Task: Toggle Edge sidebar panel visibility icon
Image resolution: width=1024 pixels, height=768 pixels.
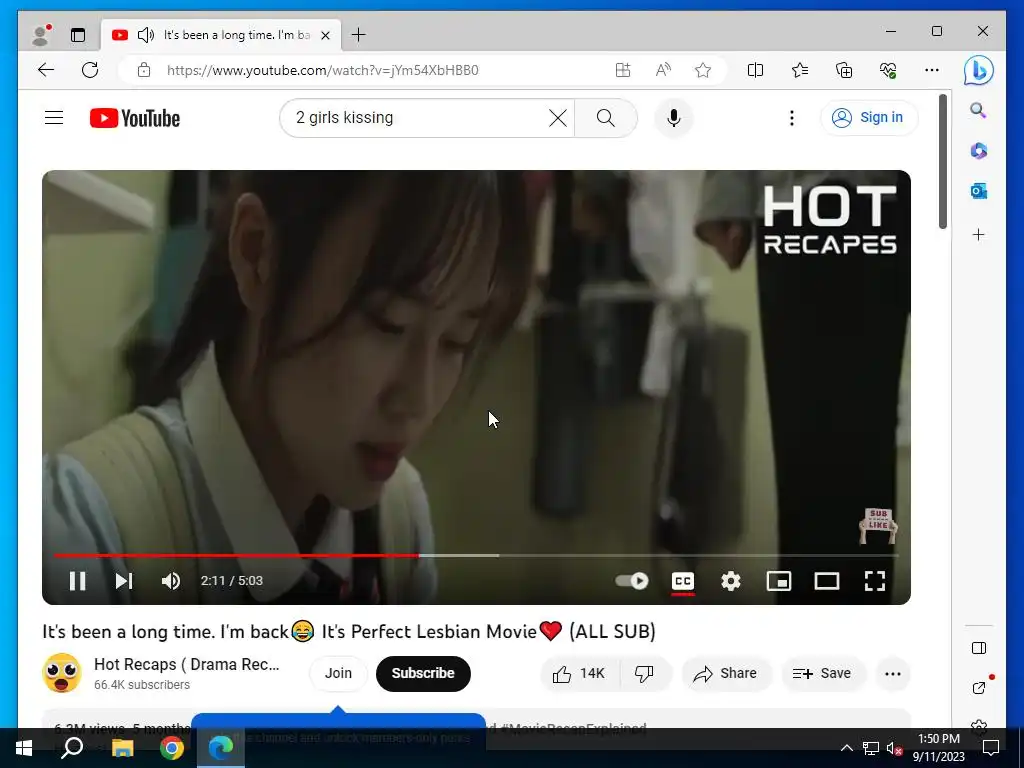Action: click(978, 648)
